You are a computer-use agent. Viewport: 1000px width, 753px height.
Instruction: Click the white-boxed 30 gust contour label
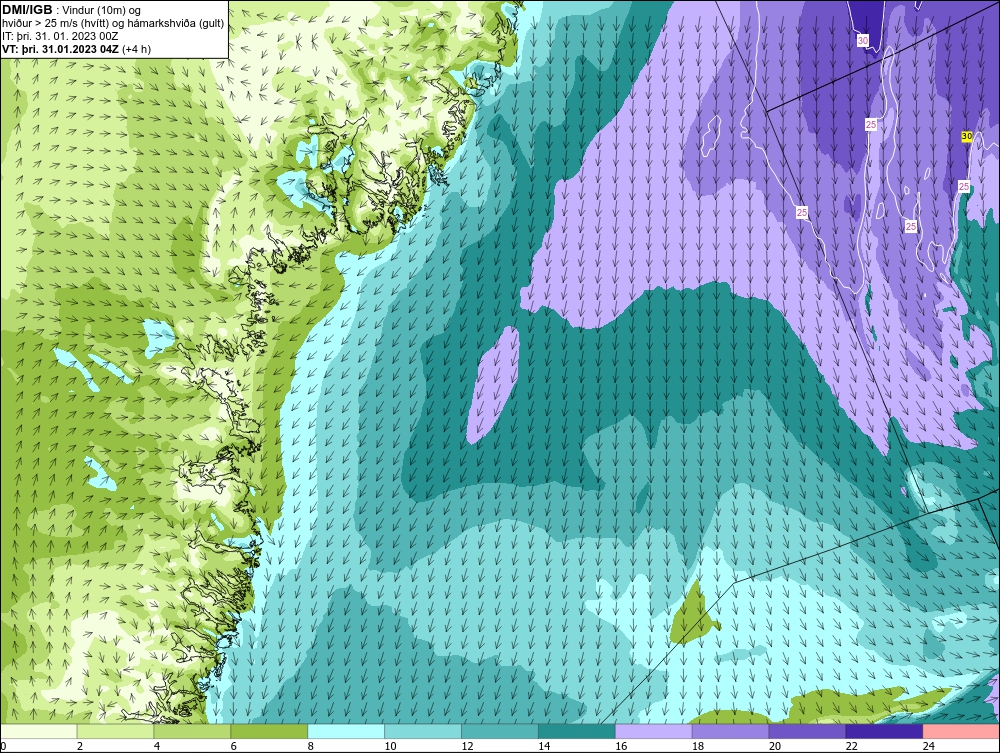863,41
